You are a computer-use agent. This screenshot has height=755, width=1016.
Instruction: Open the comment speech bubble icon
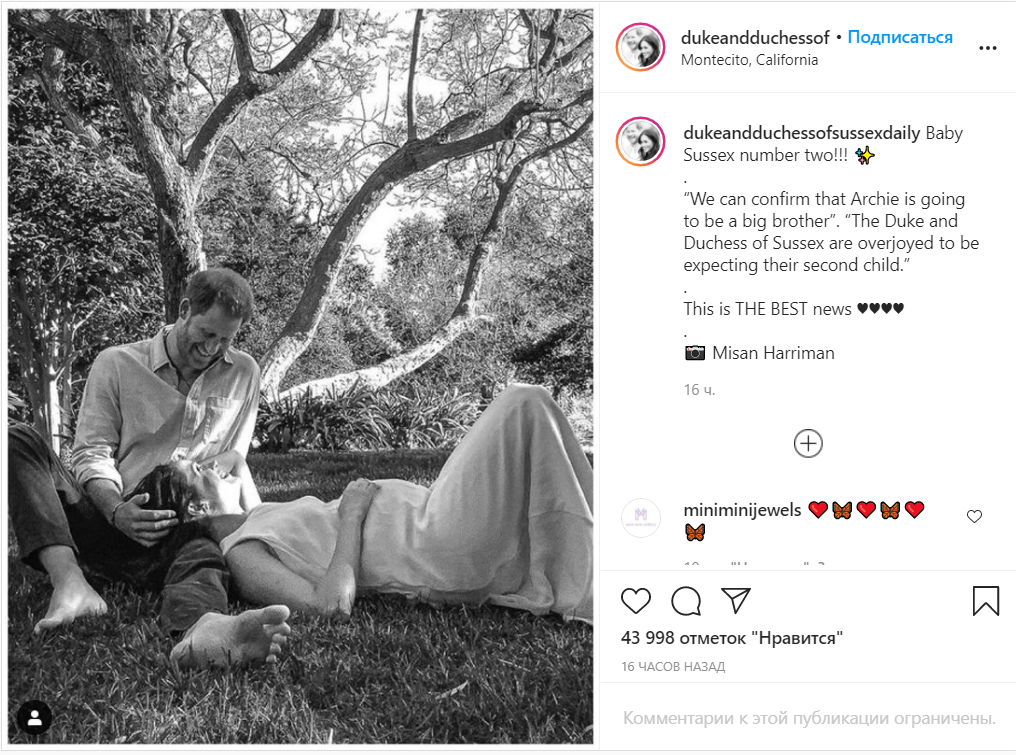tap(686, 601)
